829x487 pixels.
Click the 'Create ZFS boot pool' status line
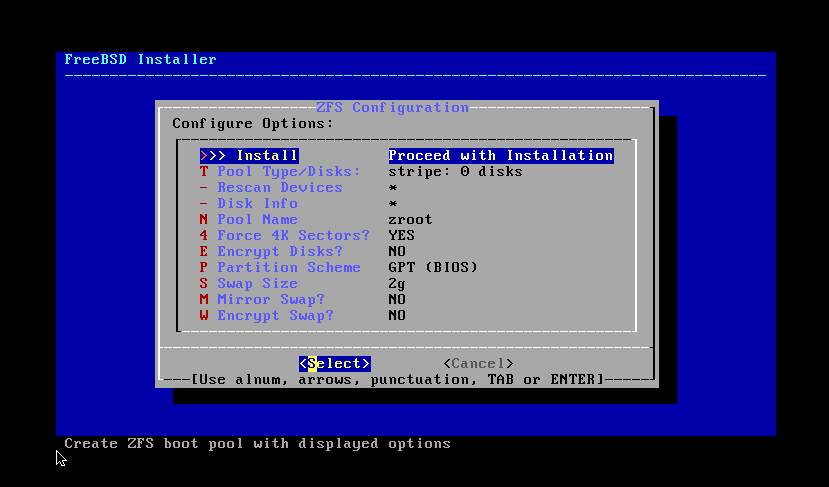[257, 444]
